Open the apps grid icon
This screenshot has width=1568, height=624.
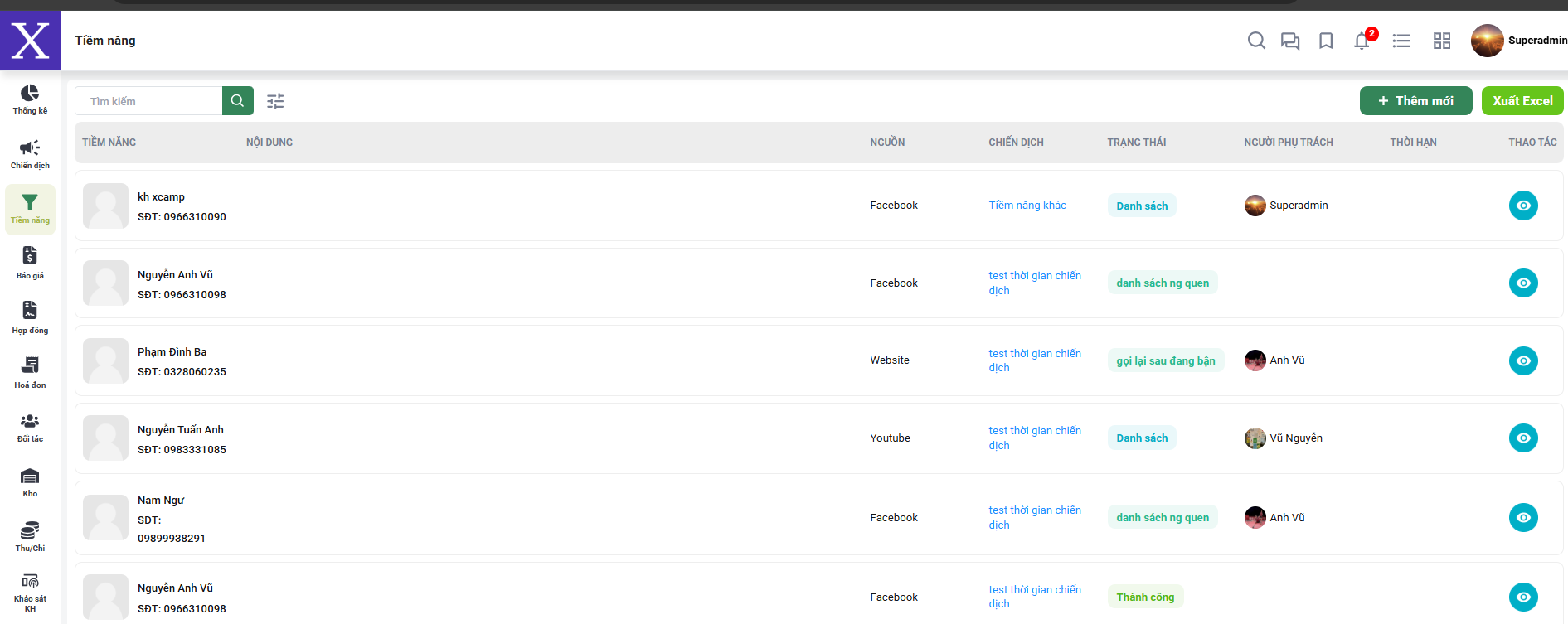pos(1442,41)
